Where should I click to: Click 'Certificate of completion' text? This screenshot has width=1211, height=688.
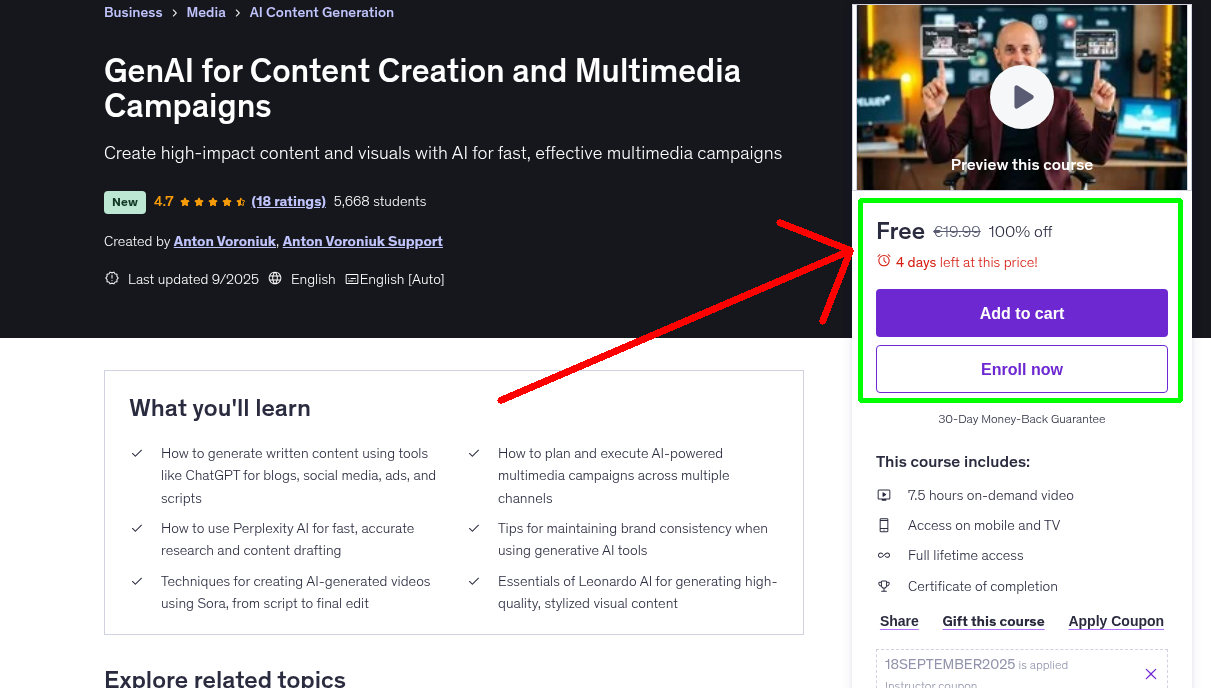(983, 586)
